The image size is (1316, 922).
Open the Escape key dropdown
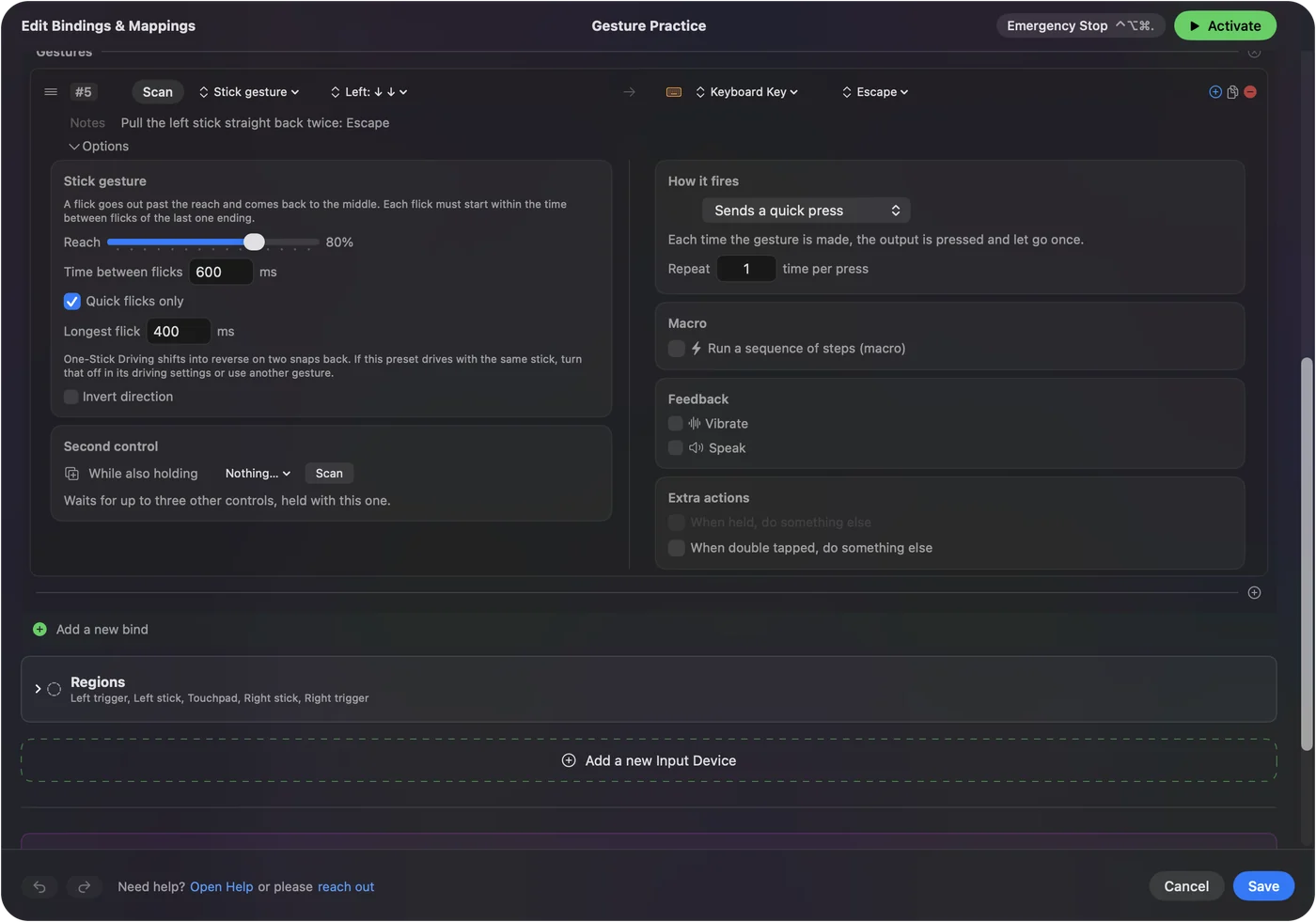(875, 92)
